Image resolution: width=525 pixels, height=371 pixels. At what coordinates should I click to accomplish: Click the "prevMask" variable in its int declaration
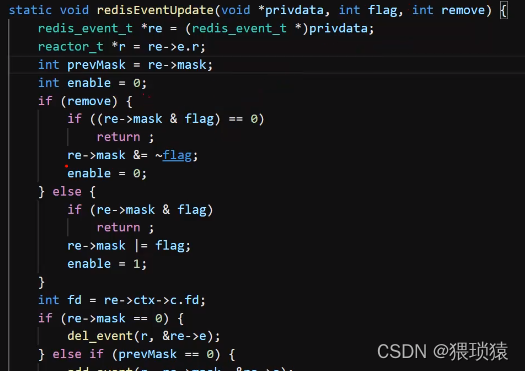96,65
